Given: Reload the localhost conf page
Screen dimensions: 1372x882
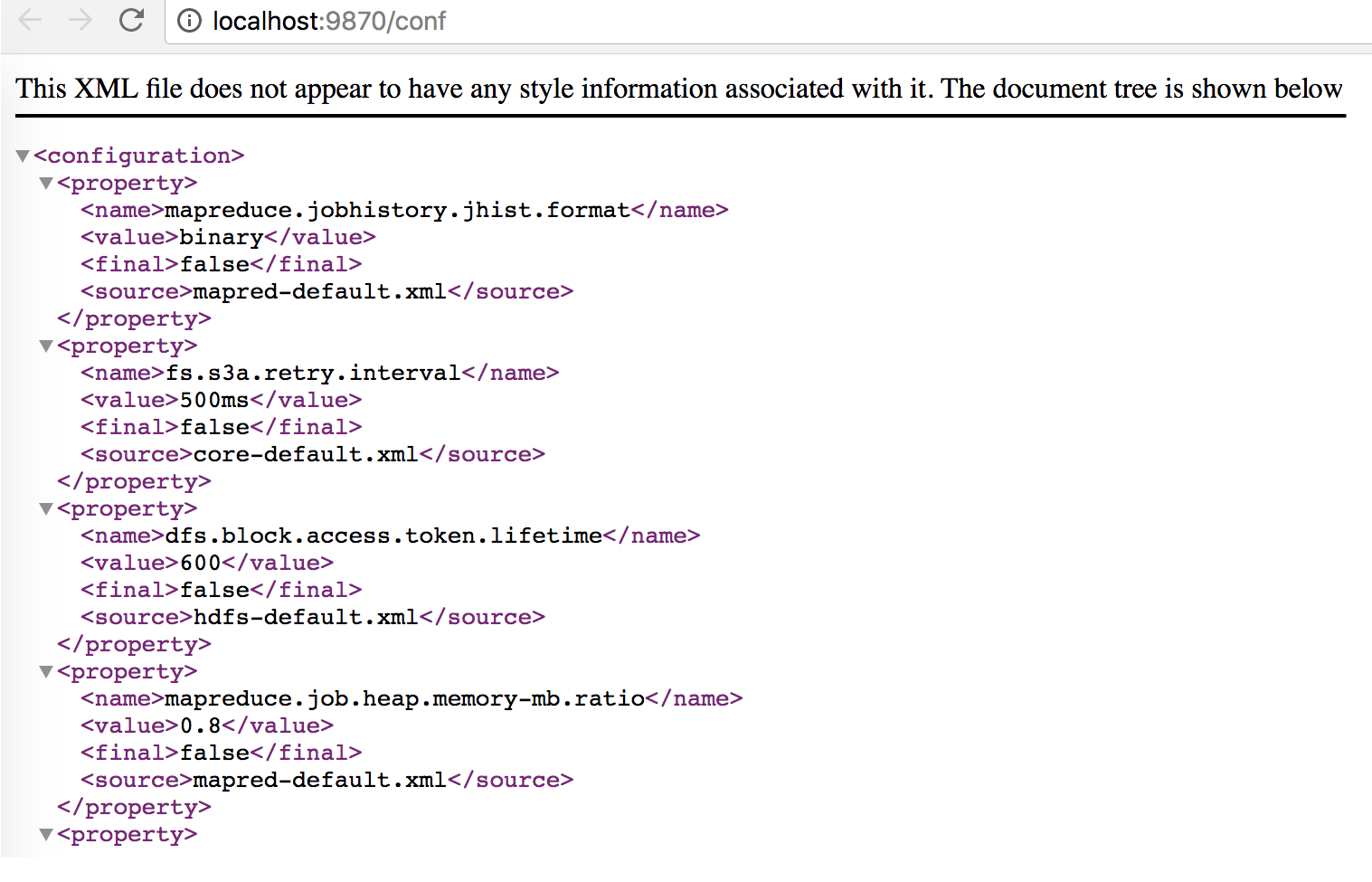Looking at the screenshot, I should (132, 20).
